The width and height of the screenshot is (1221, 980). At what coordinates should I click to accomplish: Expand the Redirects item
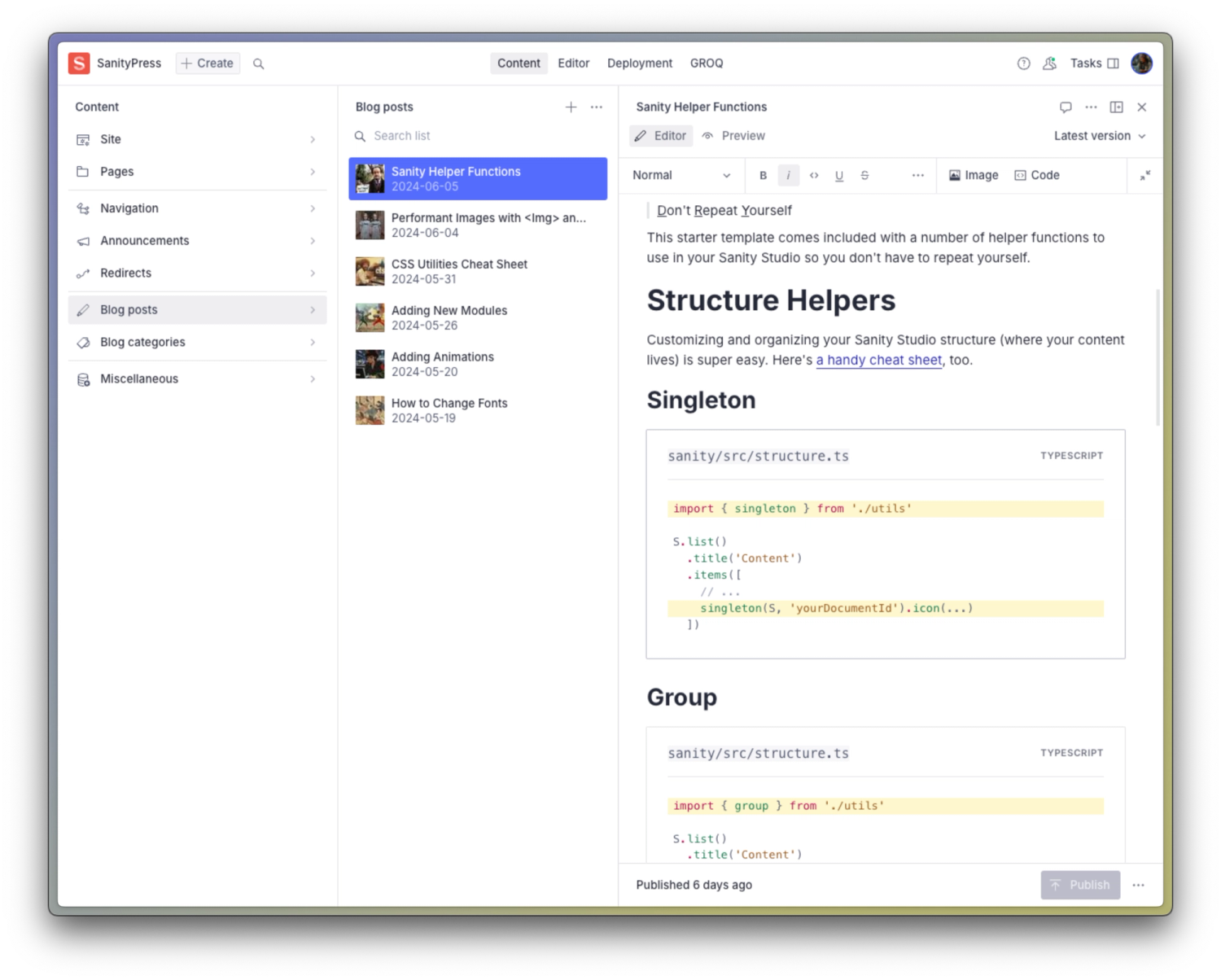(198, 273)
